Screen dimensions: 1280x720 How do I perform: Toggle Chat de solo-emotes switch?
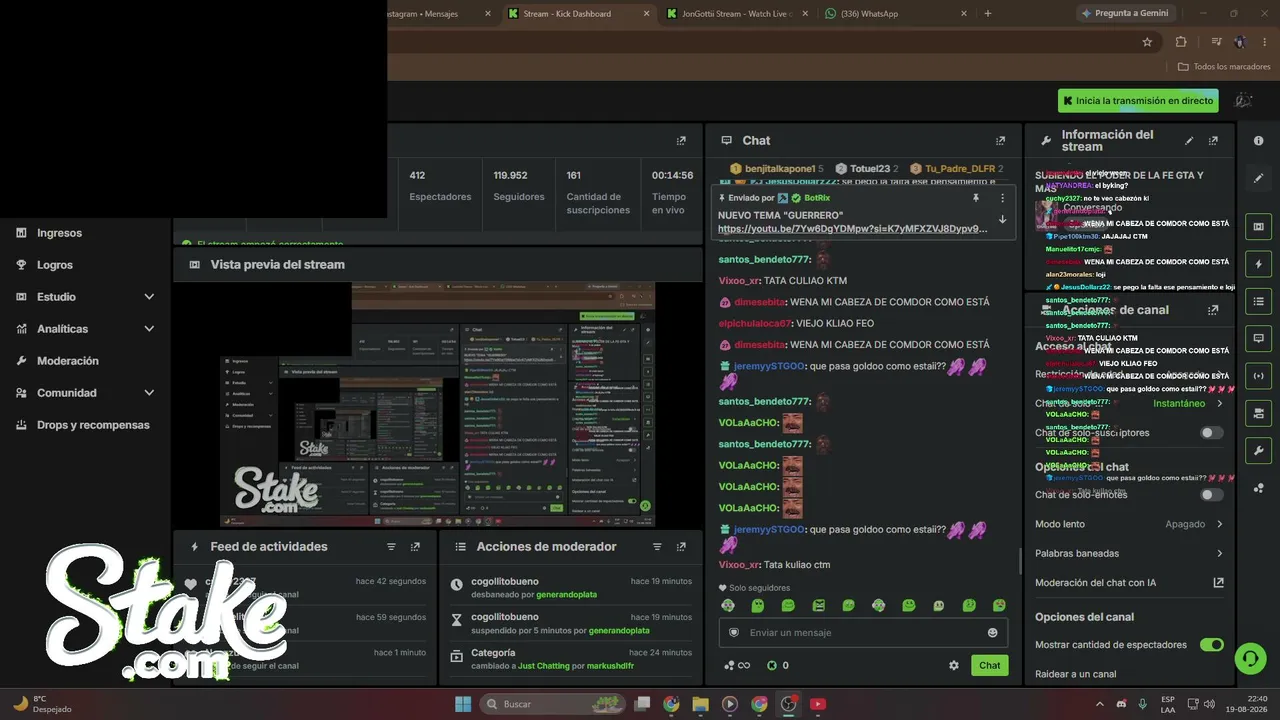click(x=1211, y=495)
